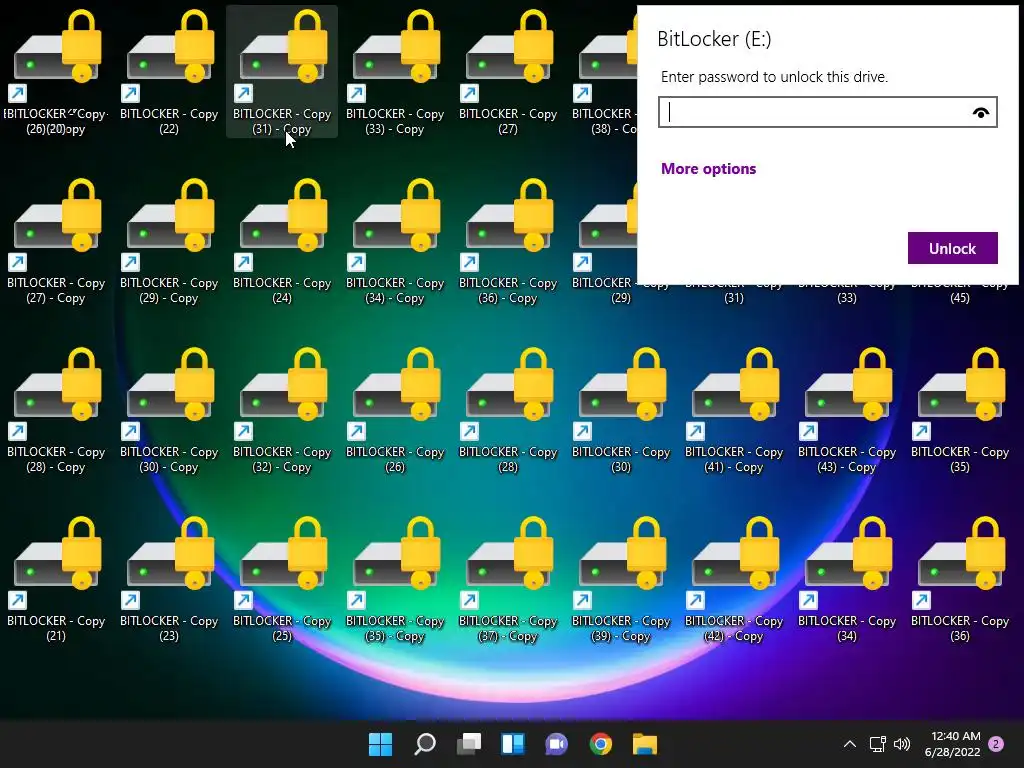Image resolution: width=1024 pixels, height=768 pixels.
Task: Open the network status tray icon
Action: pyautogui.click(x=878, y=744)
